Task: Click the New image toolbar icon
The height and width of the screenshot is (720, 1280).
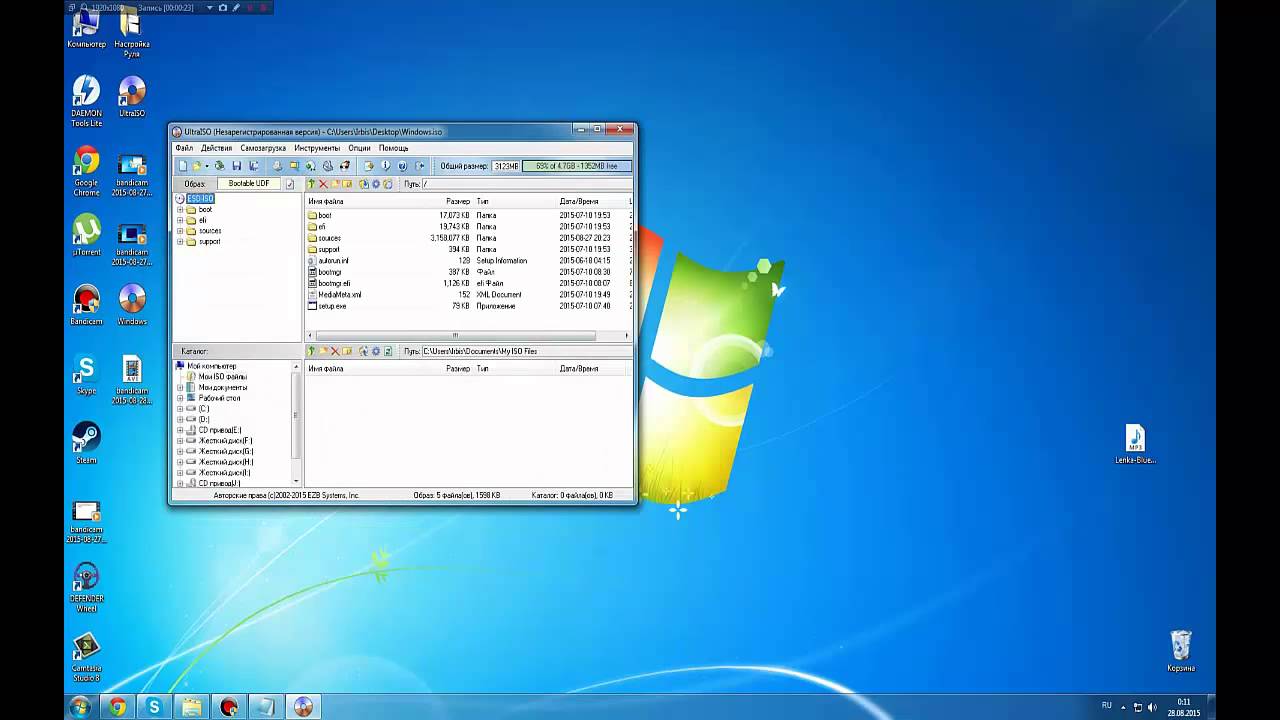Action: [x=183, y=166]
